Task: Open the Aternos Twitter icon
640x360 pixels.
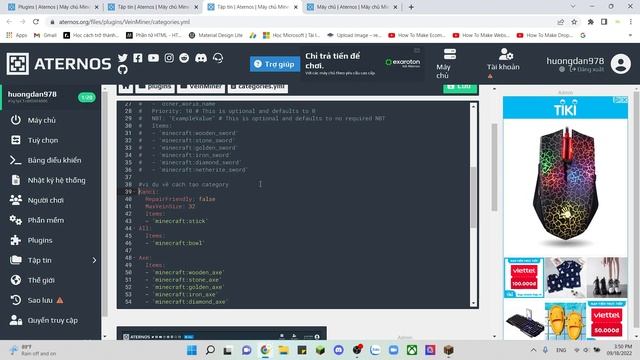Action: [122, 58]
